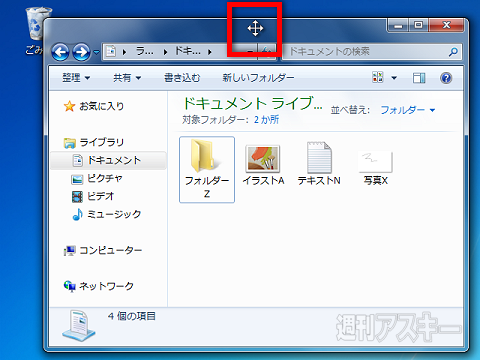Select お気に入り in the navigation pane
Viewport: 480px width, 360px height.
(101, 106)
